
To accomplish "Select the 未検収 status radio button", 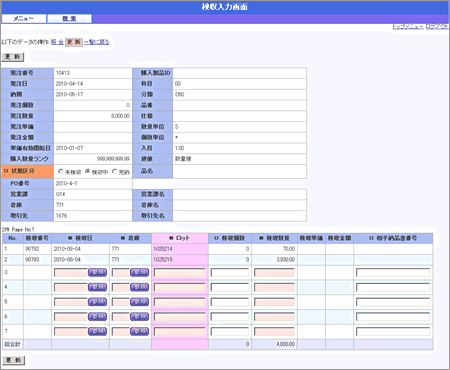I will pos(61,171).
